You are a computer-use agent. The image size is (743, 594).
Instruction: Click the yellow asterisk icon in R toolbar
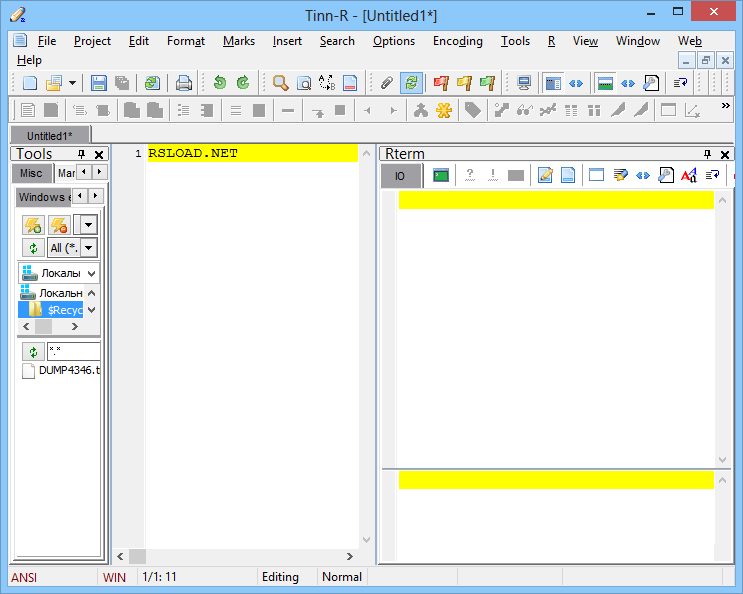(x=444, y=111)
